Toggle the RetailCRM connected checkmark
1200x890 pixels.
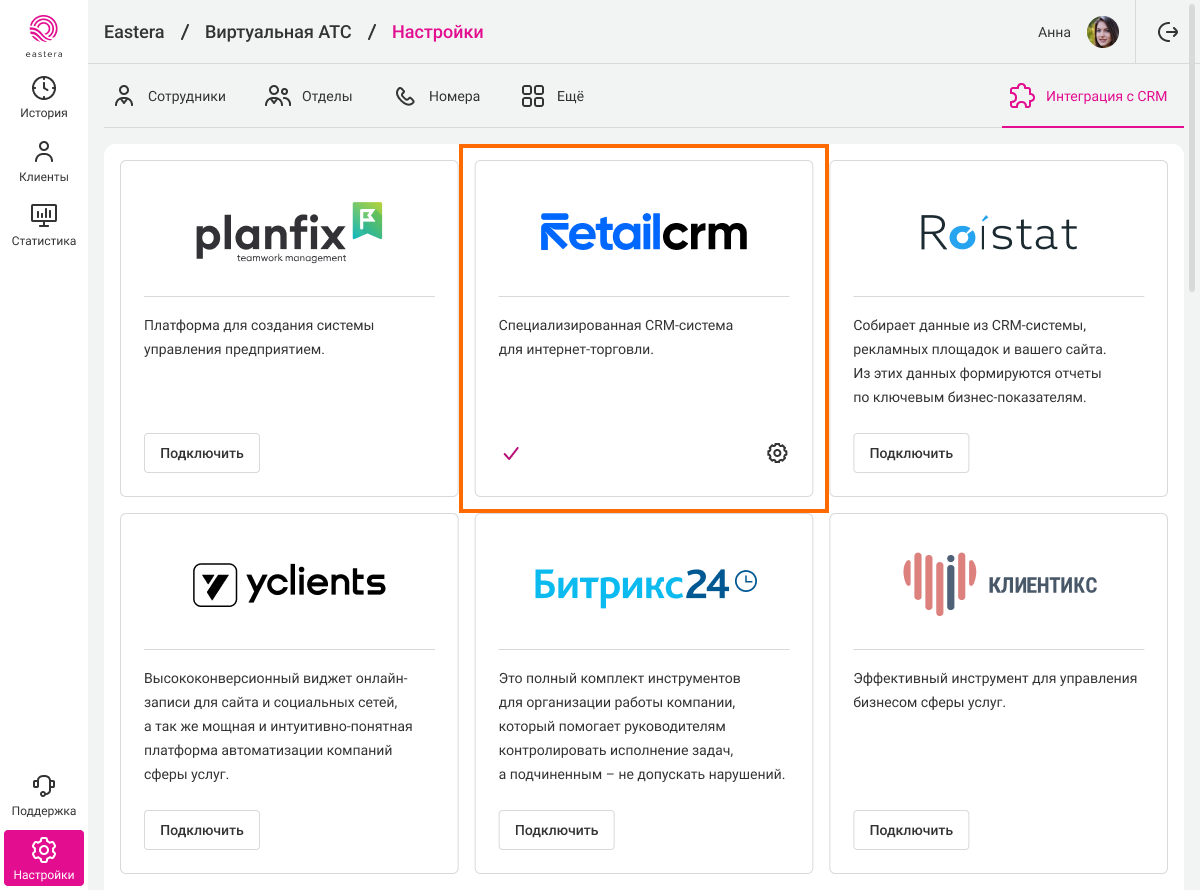point(511,453)
